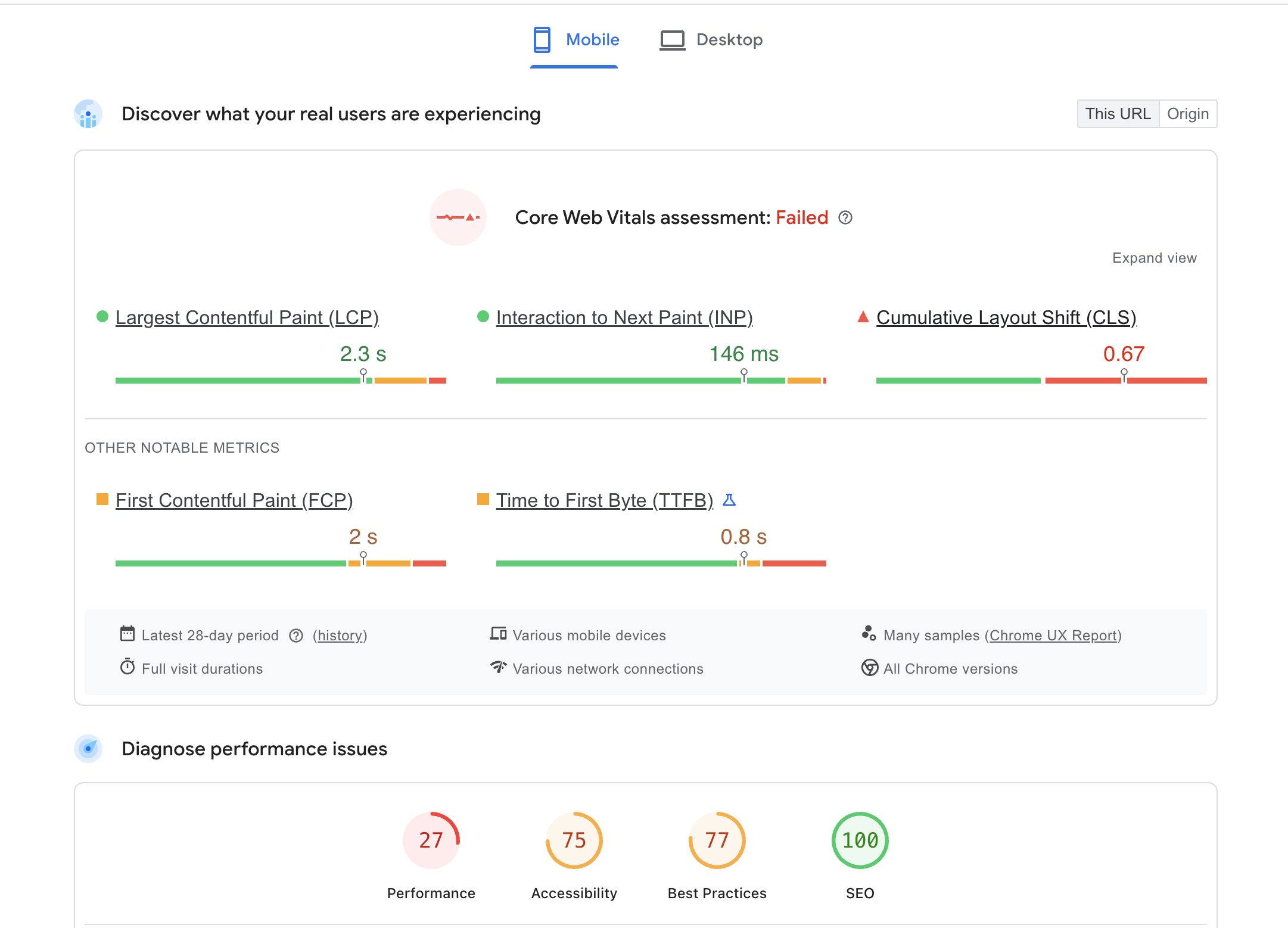1288x928 pixels.
Task: Select the This URL toggle option
Action: (x=1118, y=114)
